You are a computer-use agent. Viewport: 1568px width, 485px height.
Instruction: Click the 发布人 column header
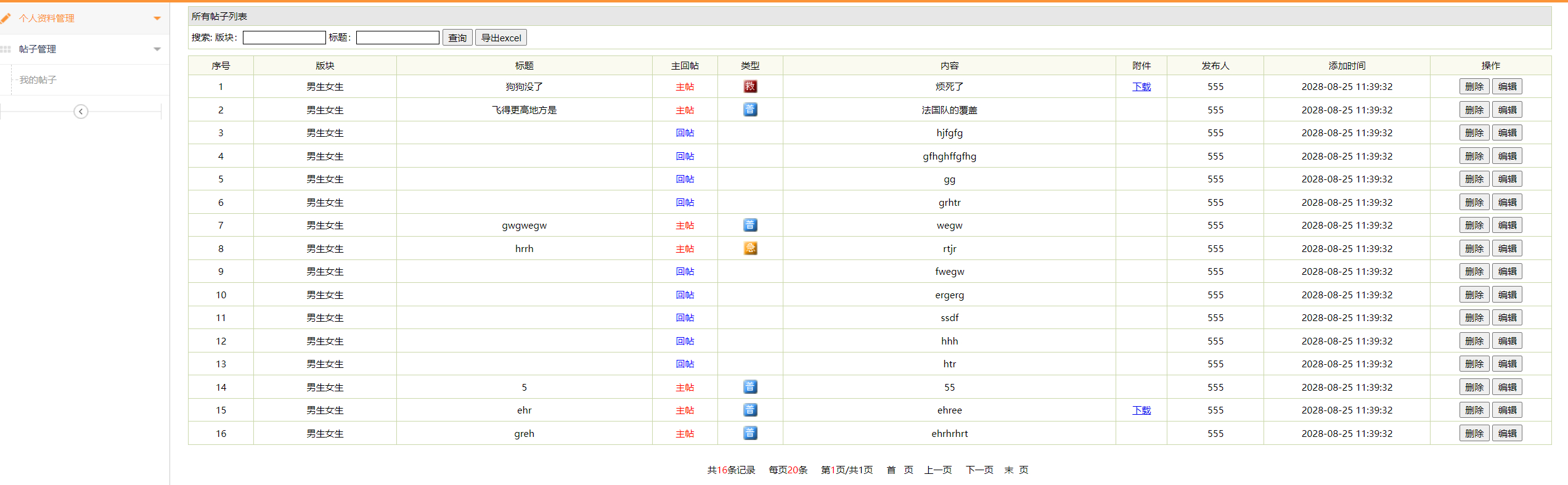tap(1215, 66)
